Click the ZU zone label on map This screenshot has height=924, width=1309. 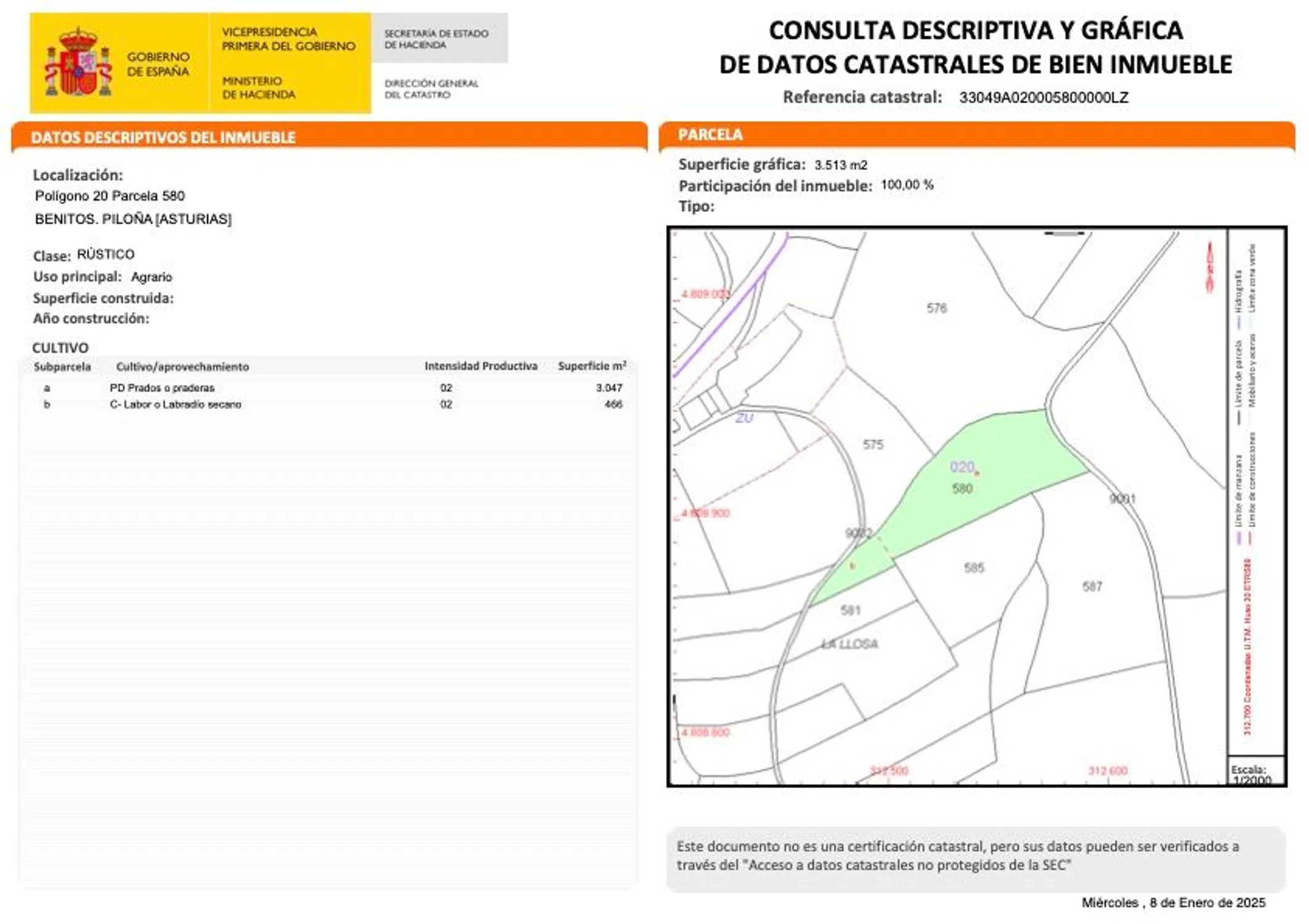pos(744,418)
